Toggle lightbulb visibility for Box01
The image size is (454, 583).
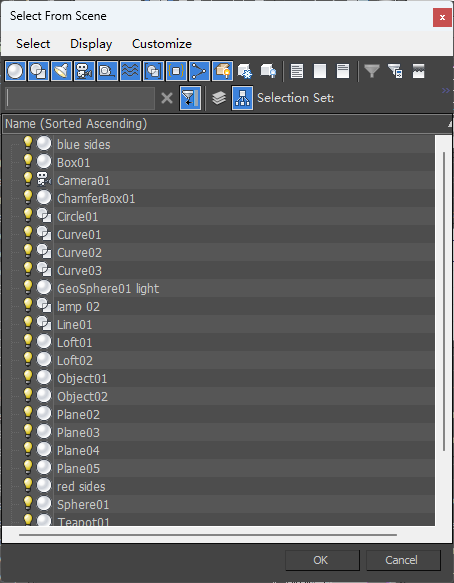(x=28, y=161)
